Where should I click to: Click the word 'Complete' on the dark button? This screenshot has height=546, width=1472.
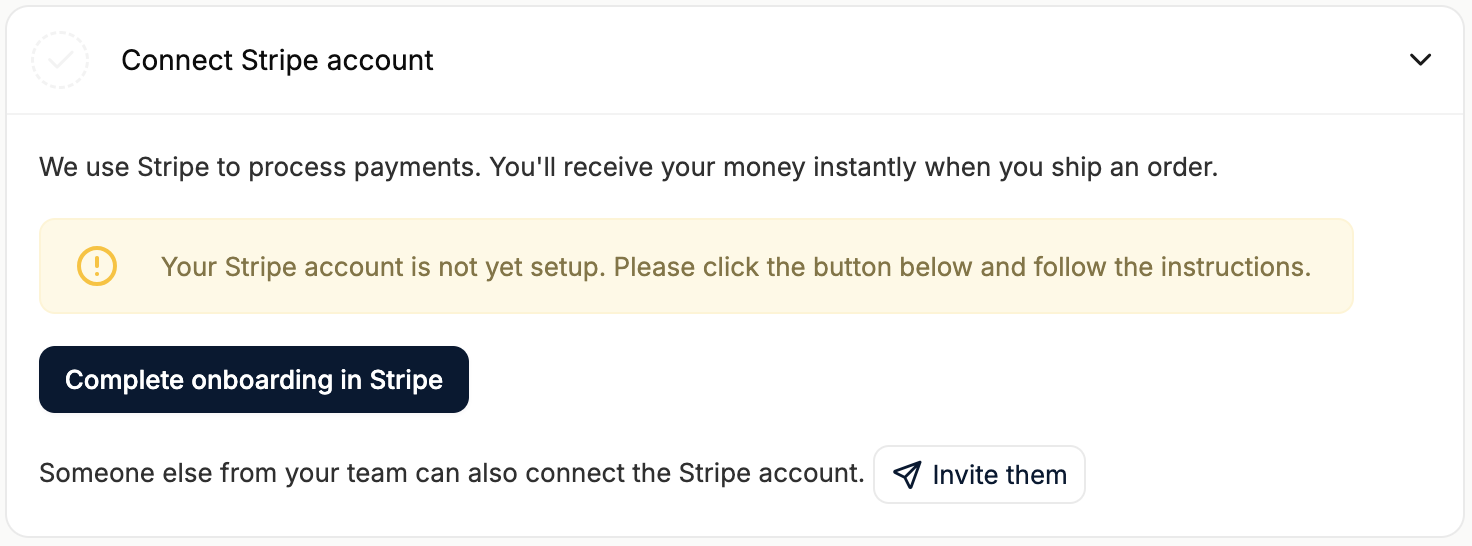pyautogui.click(x=124, y=380)
